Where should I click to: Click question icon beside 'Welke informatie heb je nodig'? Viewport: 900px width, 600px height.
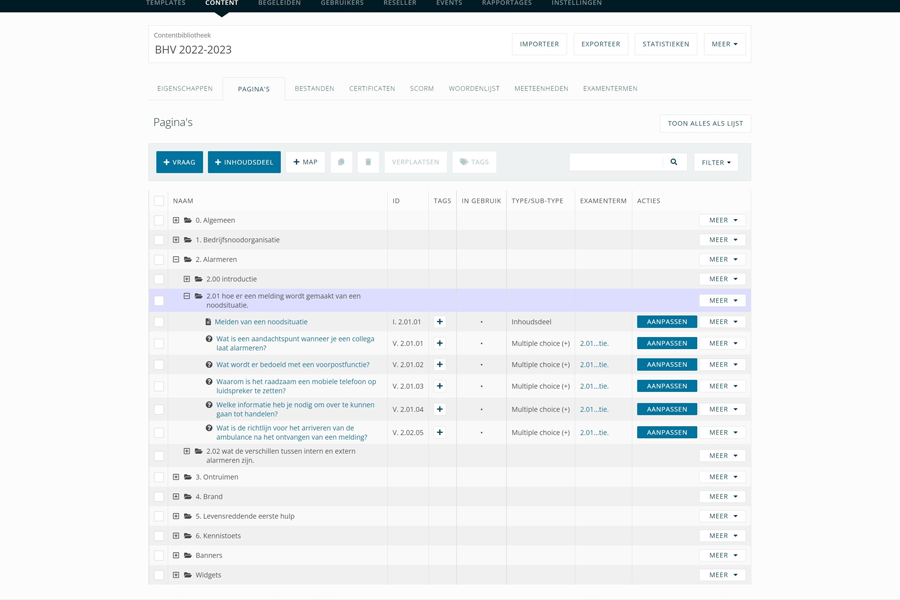coord(209,405)
